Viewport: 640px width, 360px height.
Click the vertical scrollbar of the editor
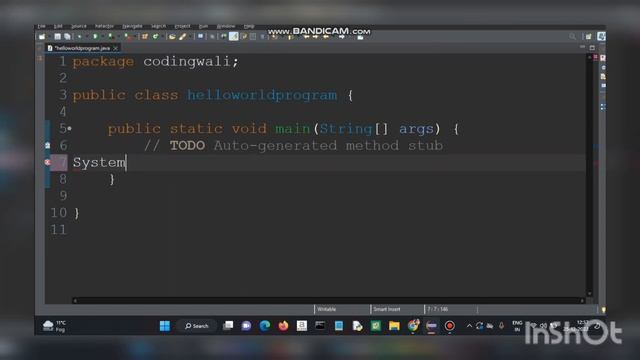point(589,176)
